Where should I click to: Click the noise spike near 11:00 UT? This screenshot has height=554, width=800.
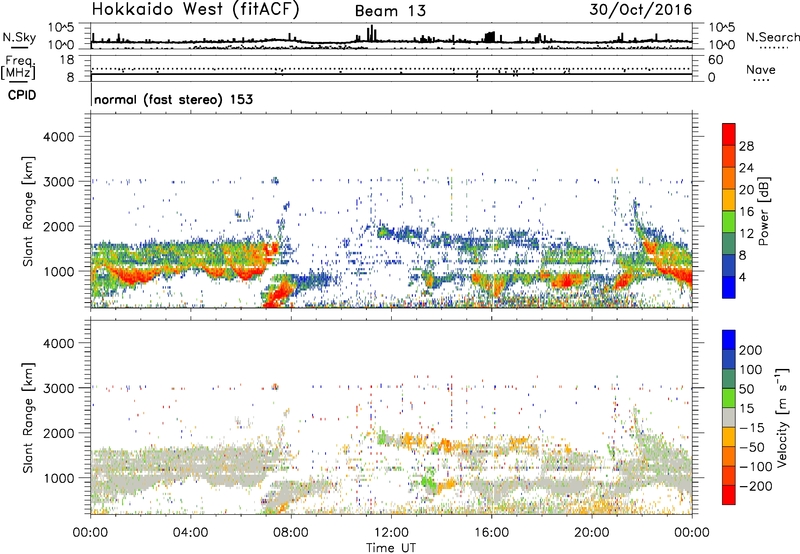click(x=372, y=33)
